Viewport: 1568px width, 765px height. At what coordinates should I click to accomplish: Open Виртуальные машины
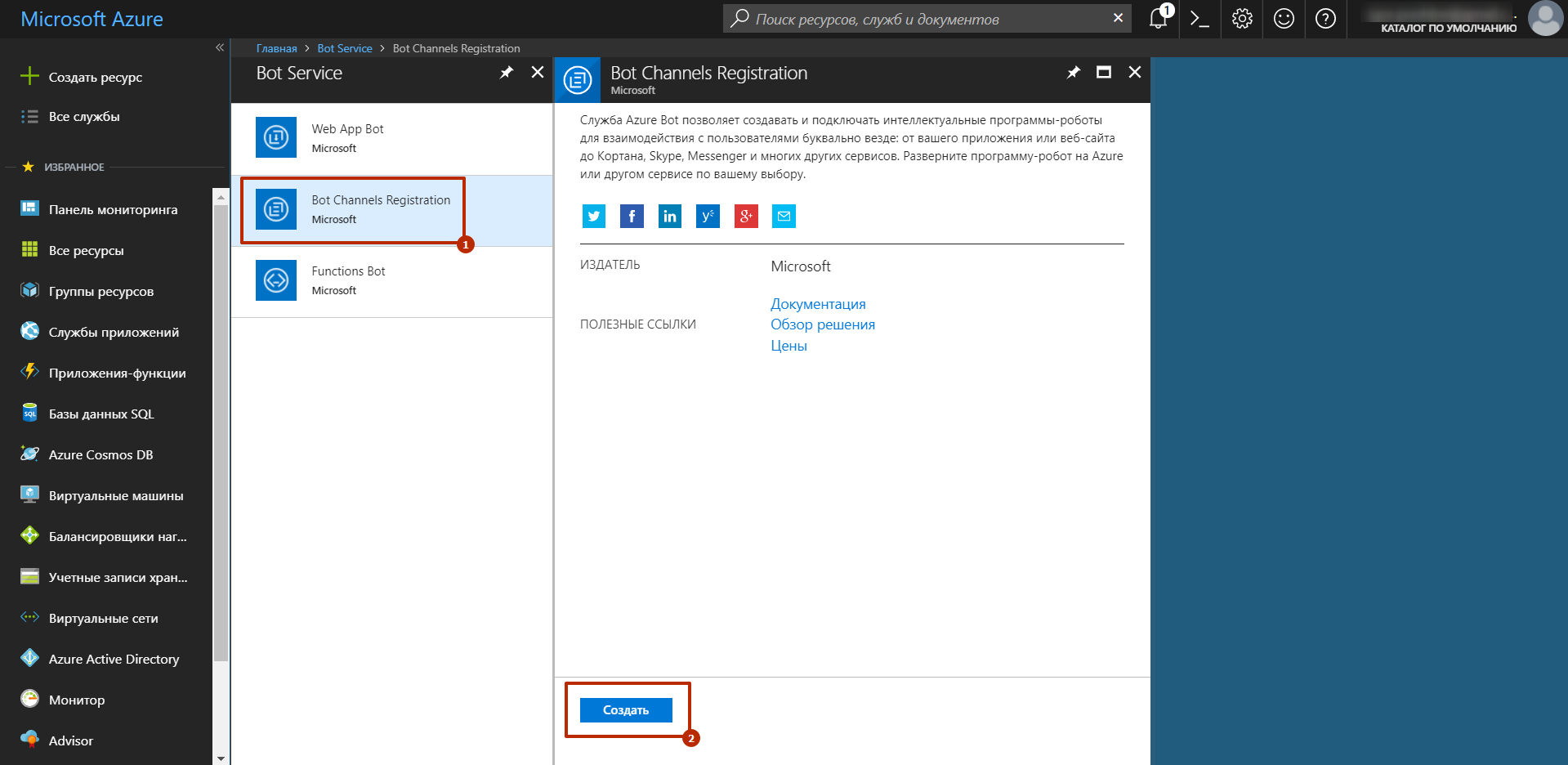click(116, 495)
